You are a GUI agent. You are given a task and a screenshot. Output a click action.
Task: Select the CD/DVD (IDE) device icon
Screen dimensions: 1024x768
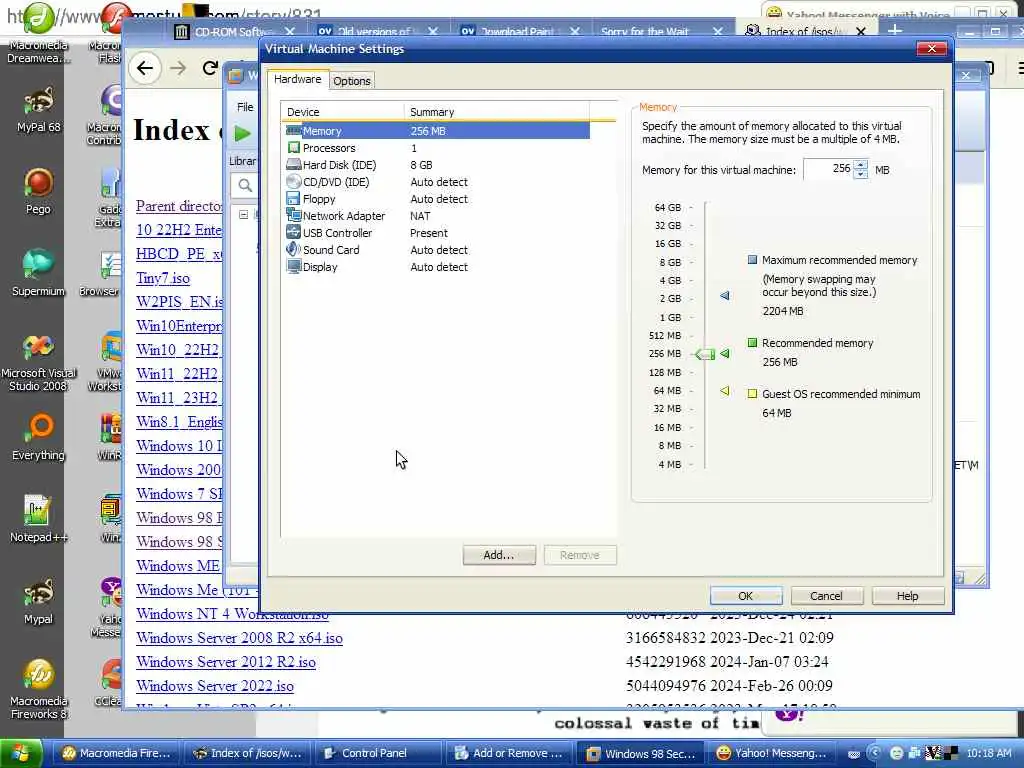tap(294, 182)
